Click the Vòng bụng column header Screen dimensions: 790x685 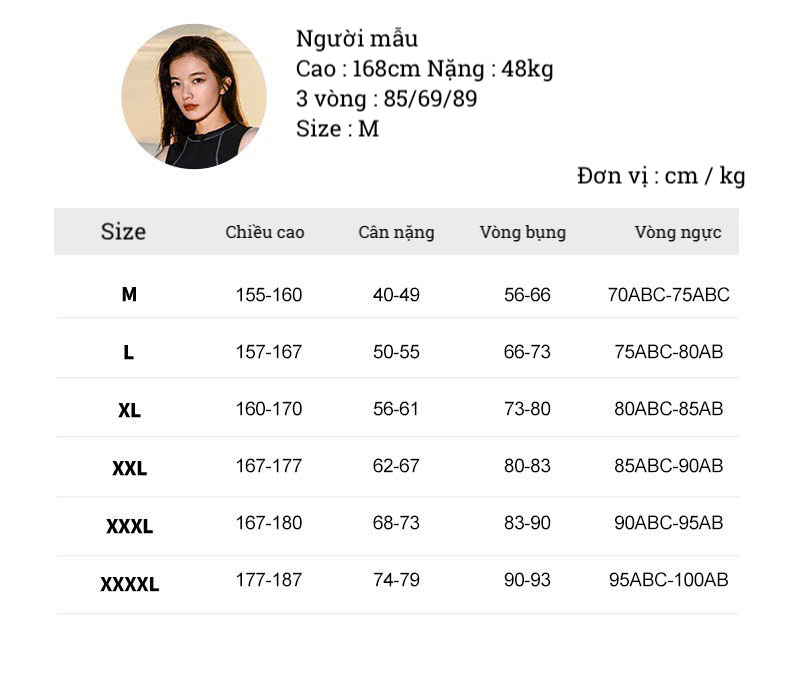pos(522,232)
